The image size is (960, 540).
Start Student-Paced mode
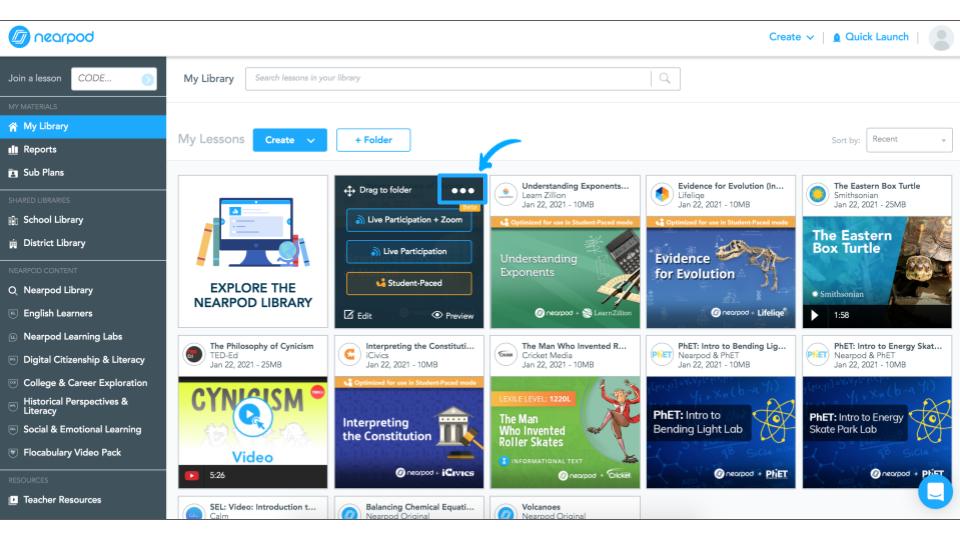click(409, 283)
